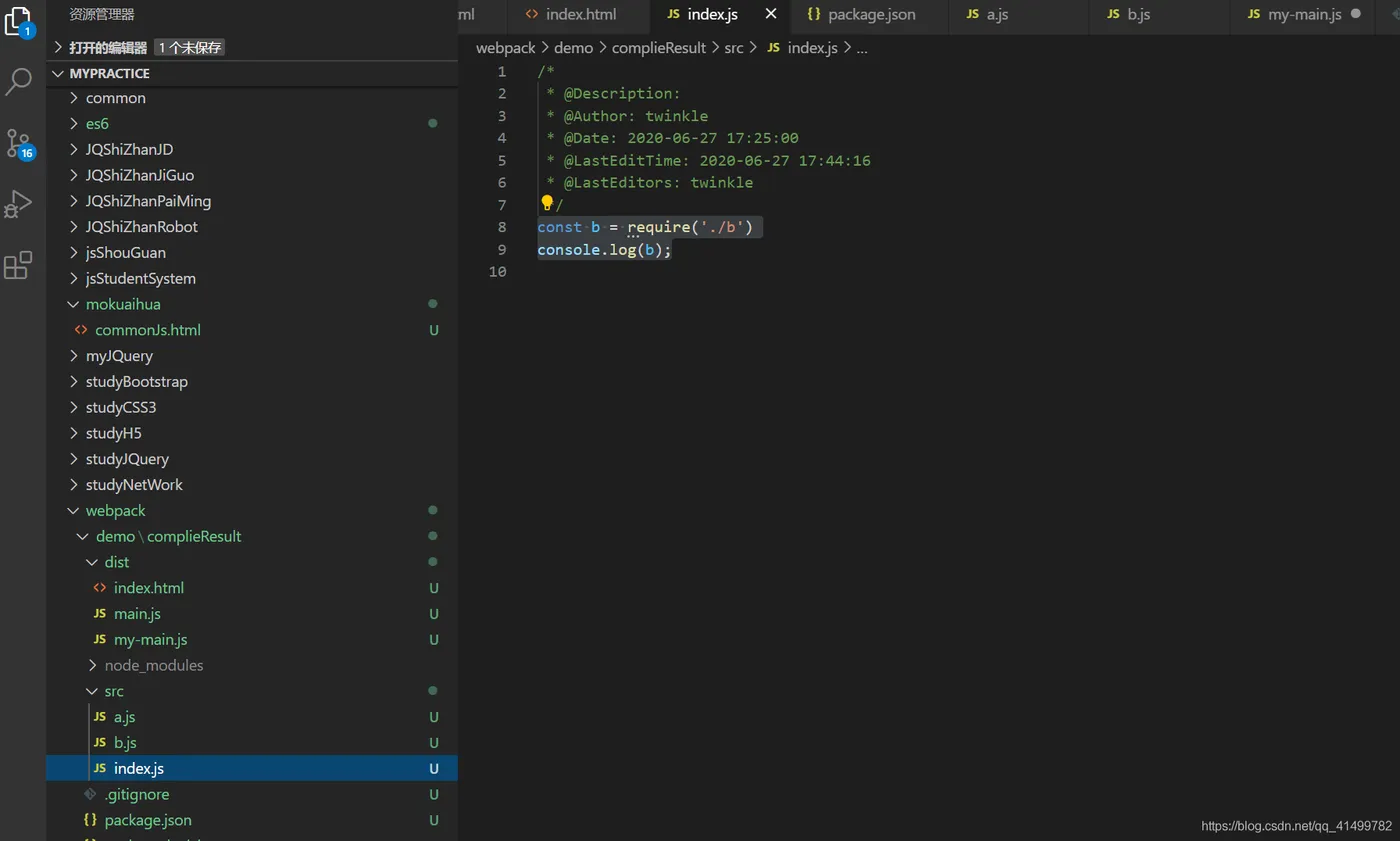Viewport: 1400px width, 841px height.
Task: Switch to the index.html editor tab
Action: [x=579, y=14]
